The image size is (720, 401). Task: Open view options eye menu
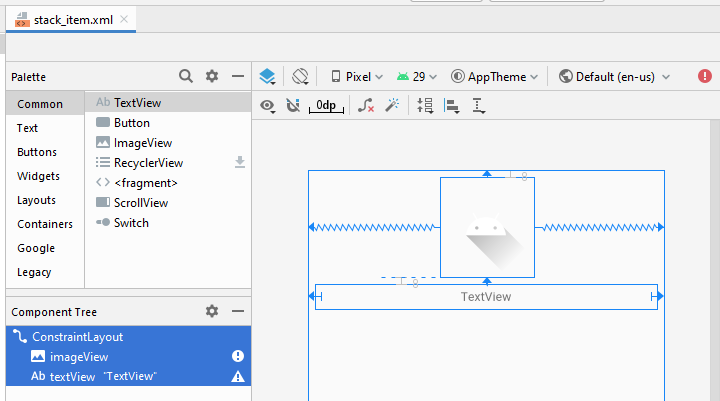point(268,106)
